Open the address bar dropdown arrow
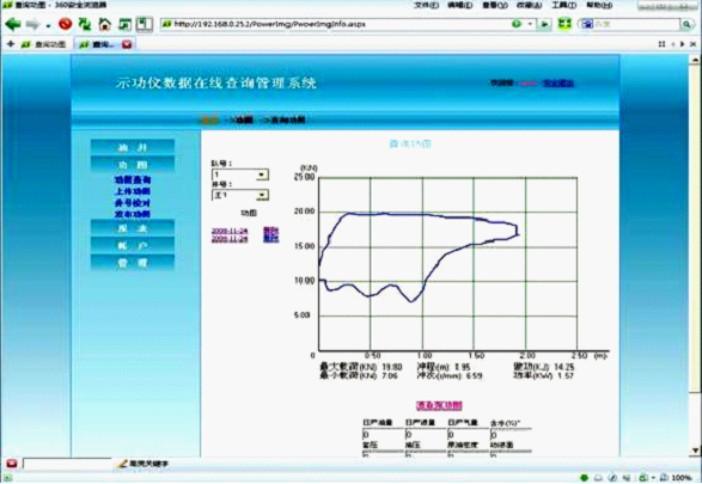The width and height of the screenshot is (702, 484). 531,24
